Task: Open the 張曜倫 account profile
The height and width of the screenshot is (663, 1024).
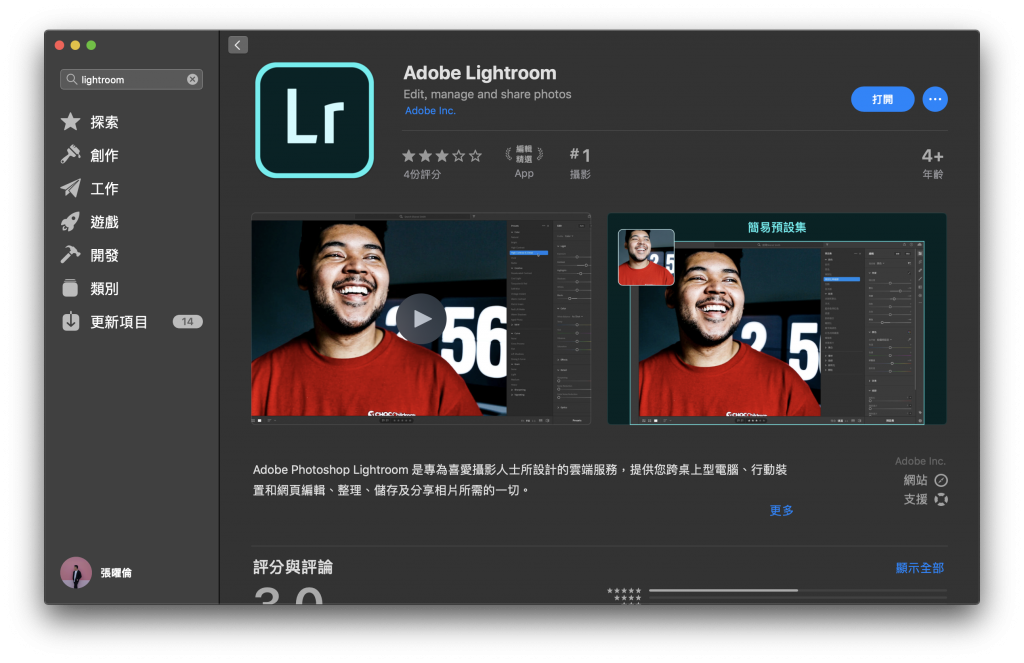Action: [97, 572]
